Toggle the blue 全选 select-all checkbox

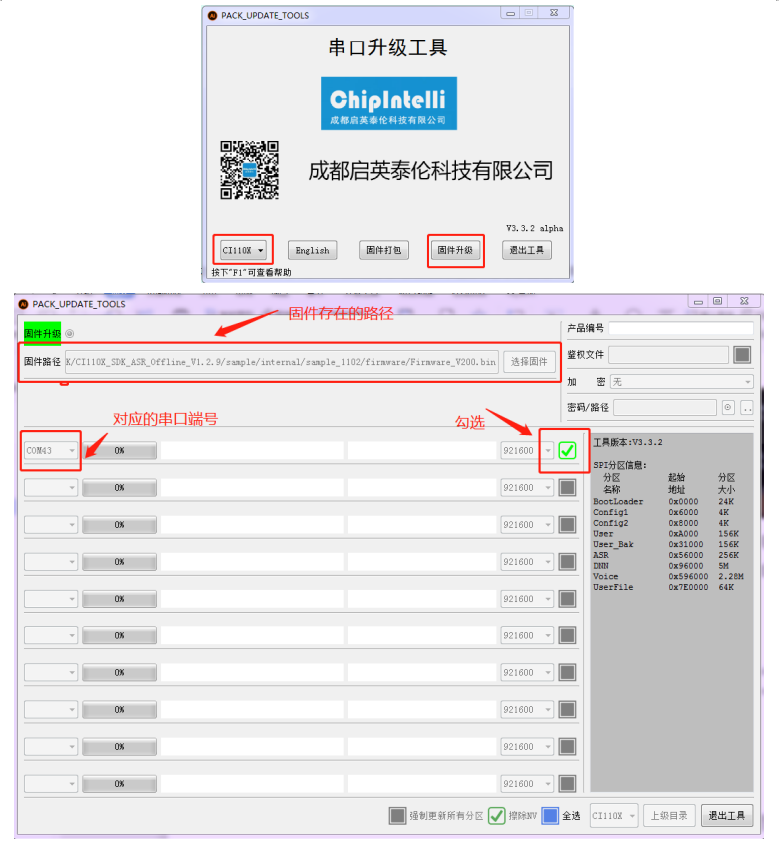550,816
